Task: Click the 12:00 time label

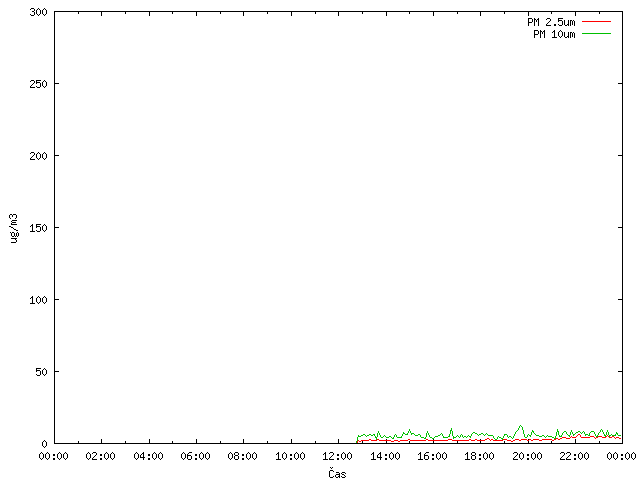Action: pyautogui.click(x=338, y=456)
